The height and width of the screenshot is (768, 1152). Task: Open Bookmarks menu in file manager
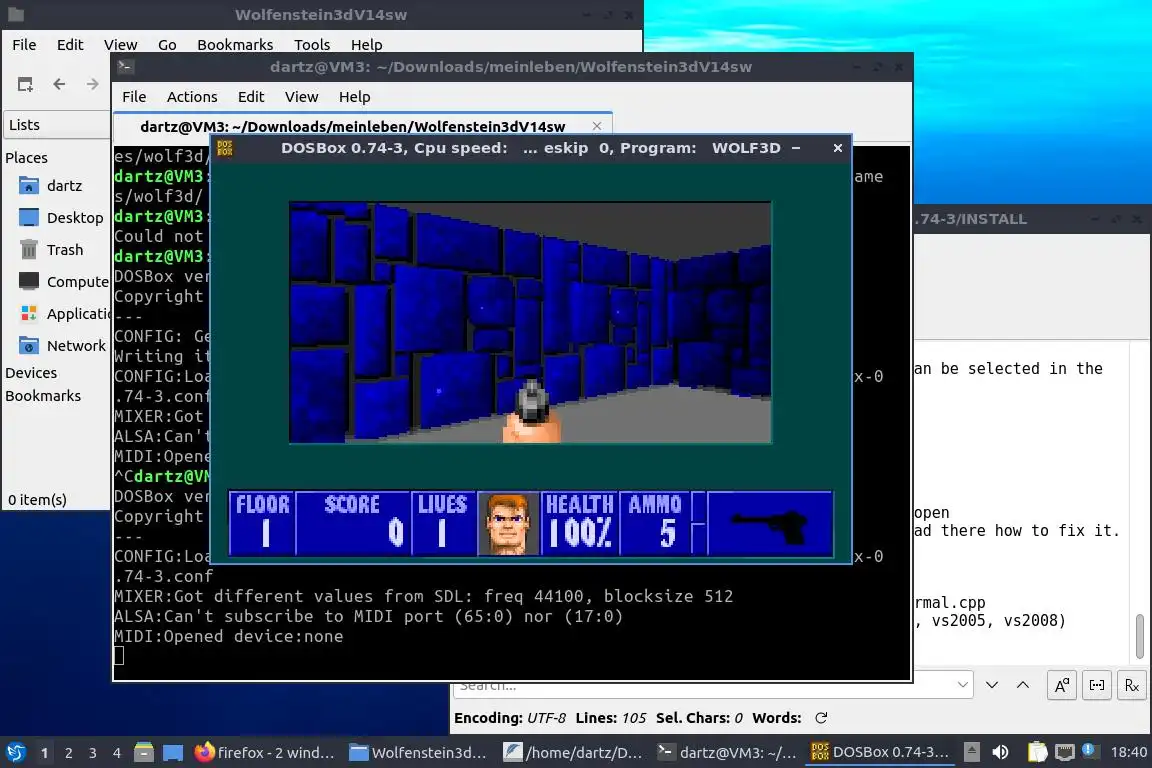pyautogui.click(x=235, y=45)
